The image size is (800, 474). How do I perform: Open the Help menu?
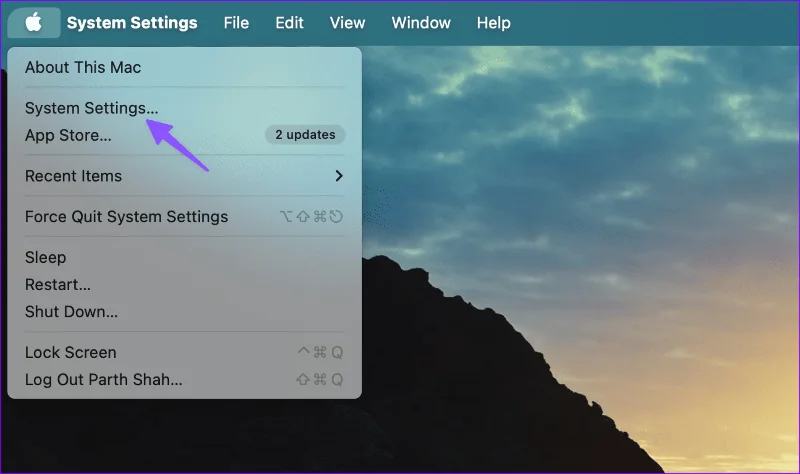493,22
